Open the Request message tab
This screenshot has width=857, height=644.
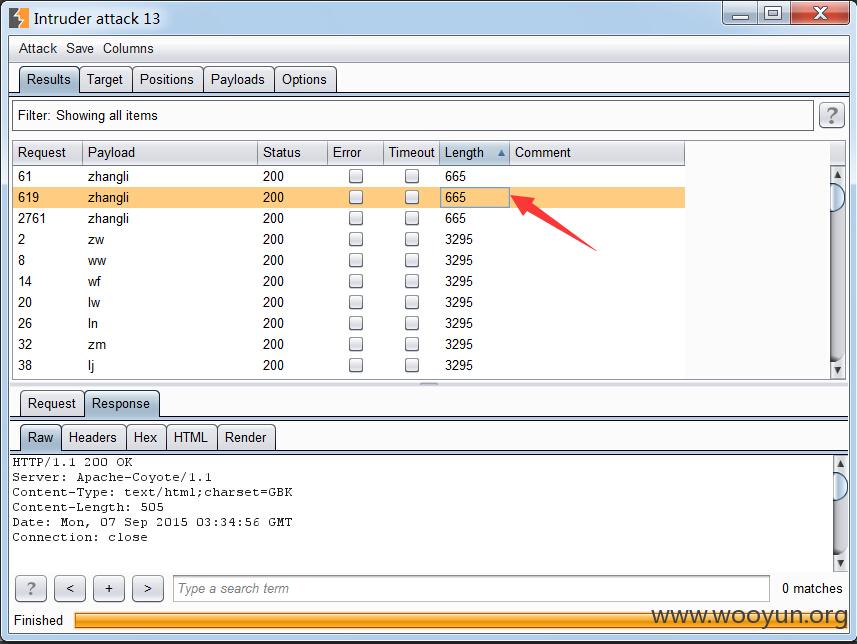click(x=52, y=404)
